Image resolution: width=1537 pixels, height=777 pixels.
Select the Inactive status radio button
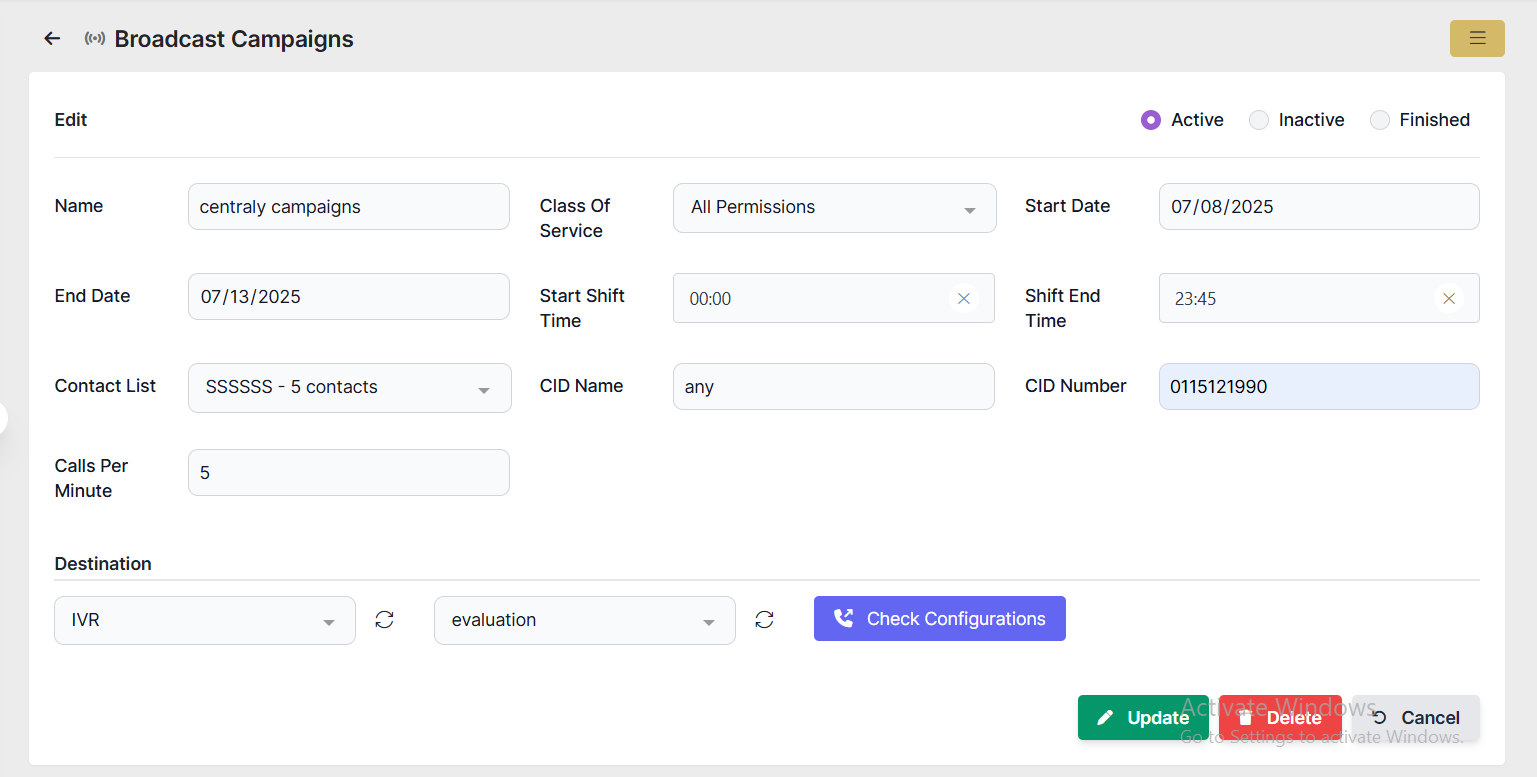(1259, 120)
